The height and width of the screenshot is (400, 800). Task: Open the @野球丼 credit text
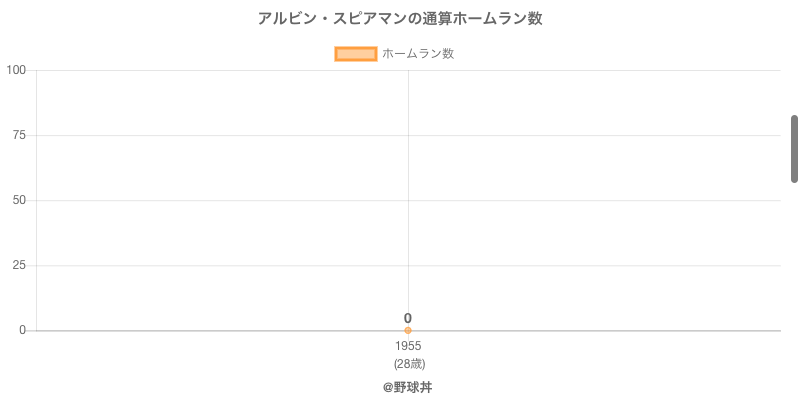(407, 387)
